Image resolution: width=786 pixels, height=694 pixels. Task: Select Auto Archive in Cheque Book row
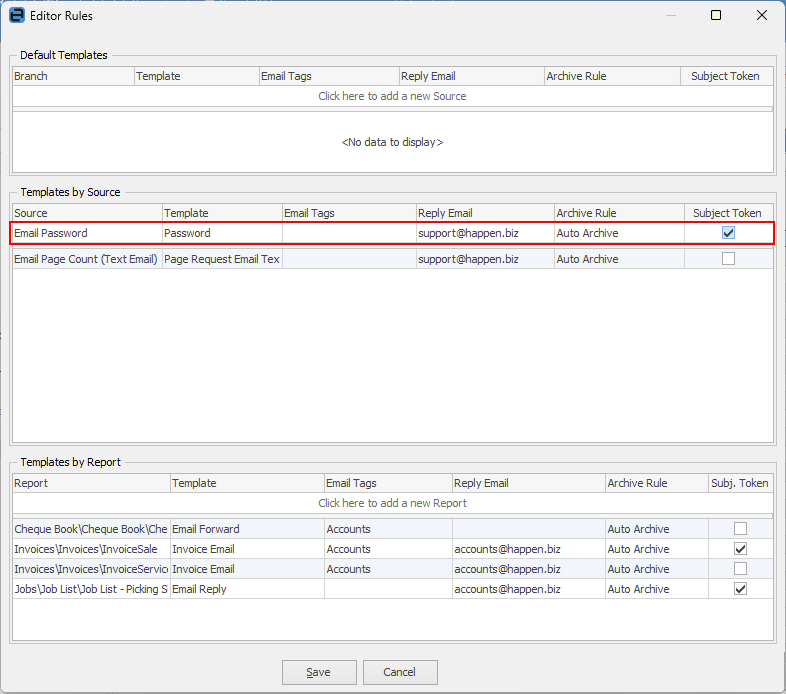tap(657, 529)
